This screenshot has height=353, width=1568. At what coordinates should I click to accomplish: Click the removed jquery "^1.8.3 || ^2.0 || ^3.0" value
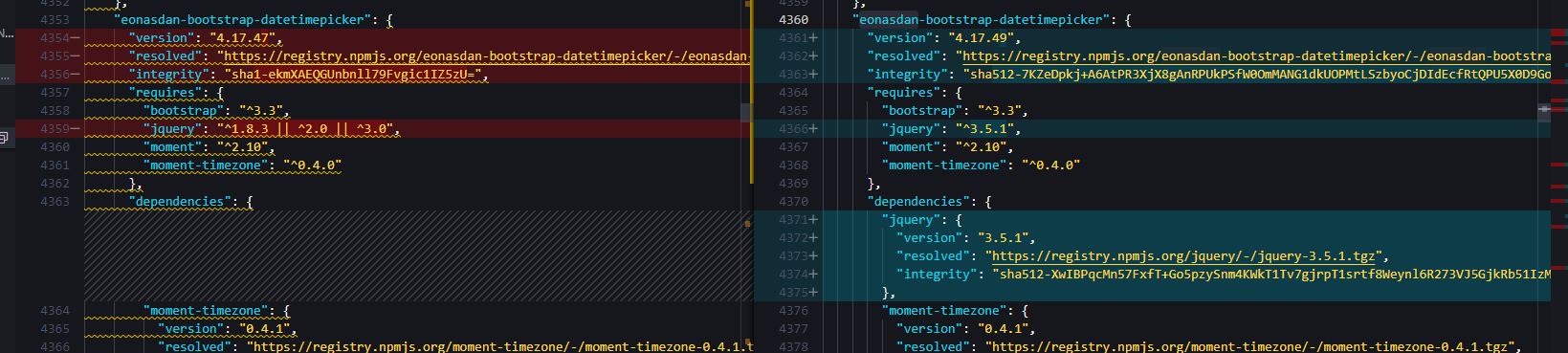point(305,128)
